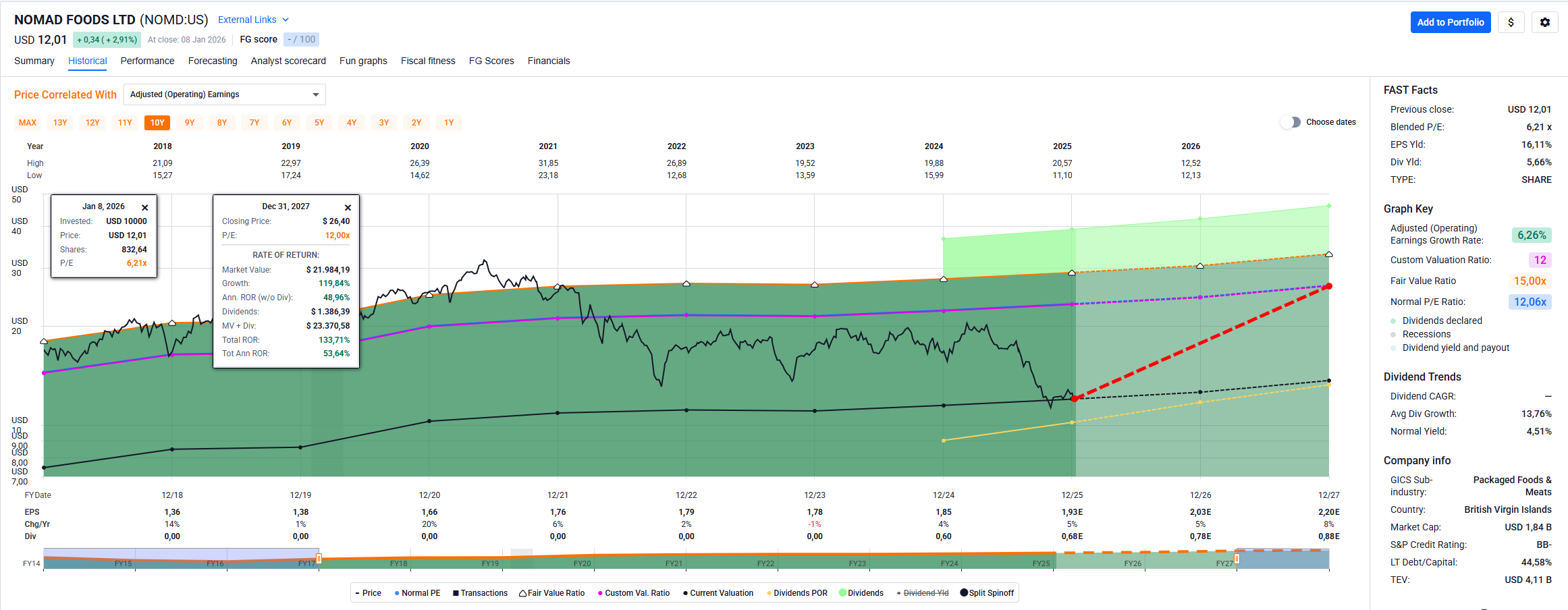Click the Split Spinoff legend icon
This screenshot has height=610, width=1568.
[964, 593]
